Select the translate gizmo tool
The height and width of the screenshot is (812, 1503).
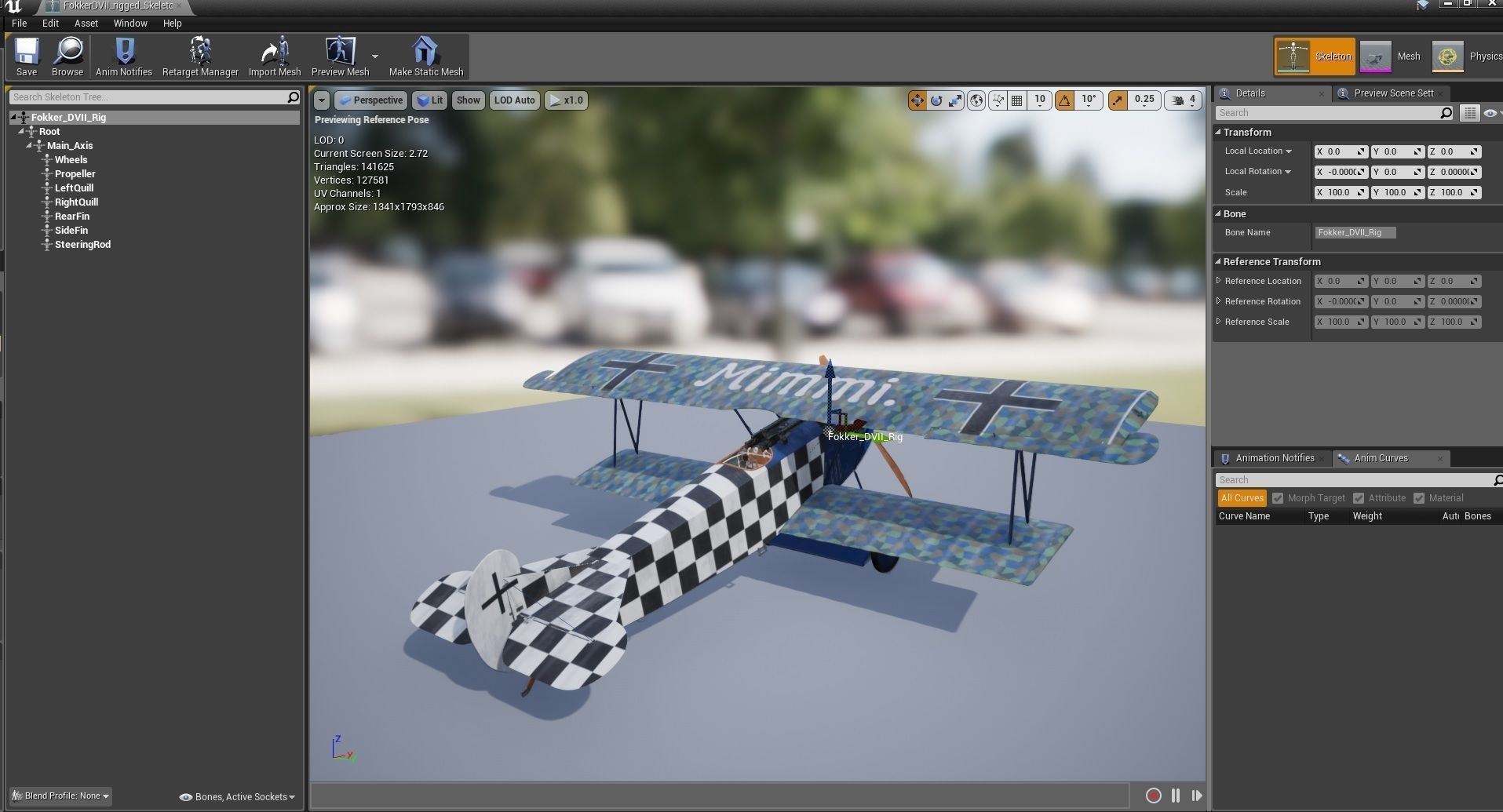click(917, 100)
